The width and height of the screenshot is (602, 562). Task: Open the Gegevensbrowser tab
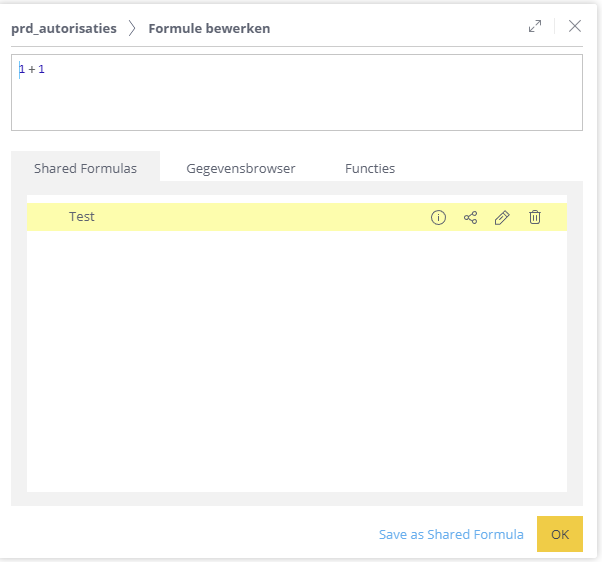[x=241, y=168]
